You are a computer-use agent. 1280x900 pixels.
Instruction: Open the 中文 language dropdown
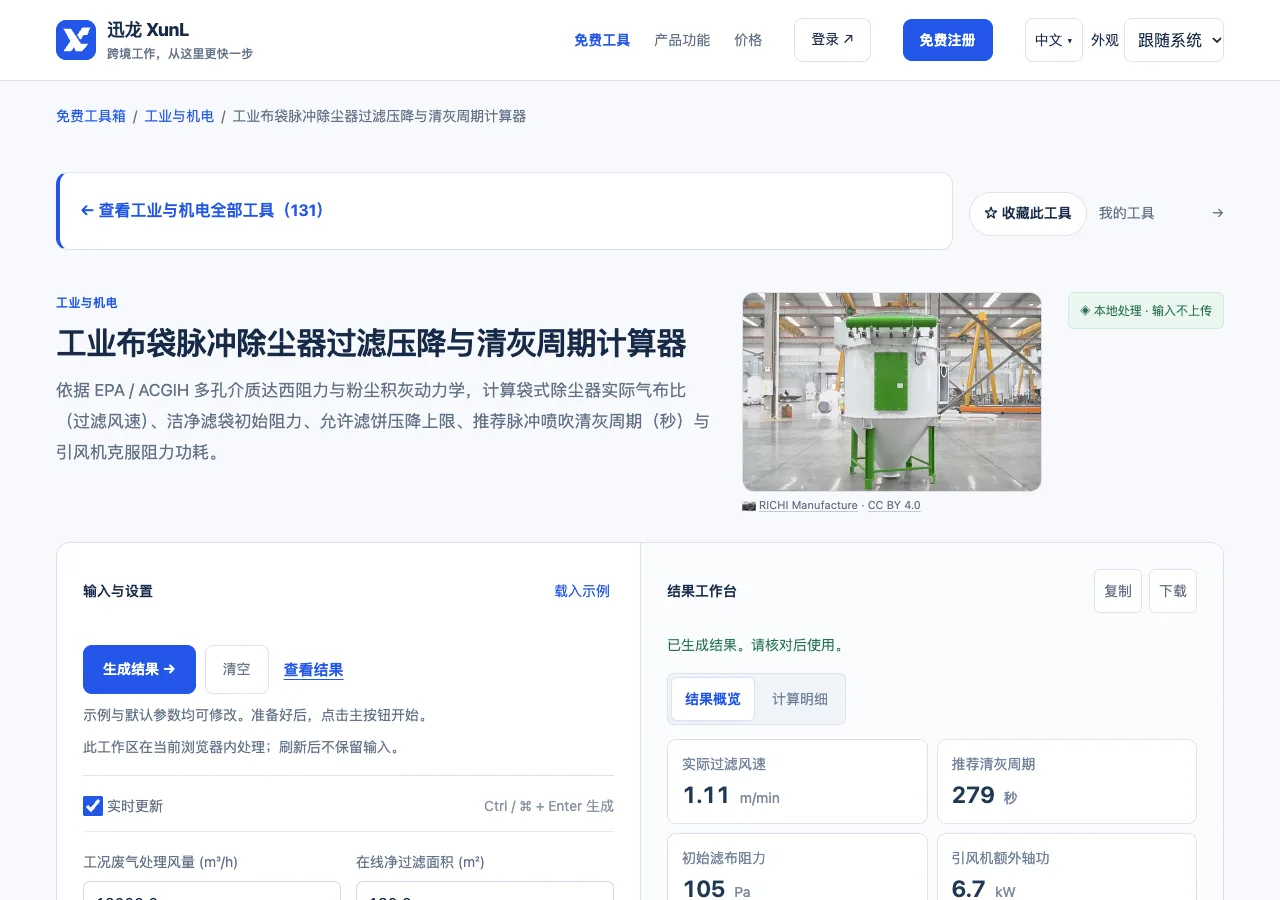pyautogui.click(x=1053, y=40)
